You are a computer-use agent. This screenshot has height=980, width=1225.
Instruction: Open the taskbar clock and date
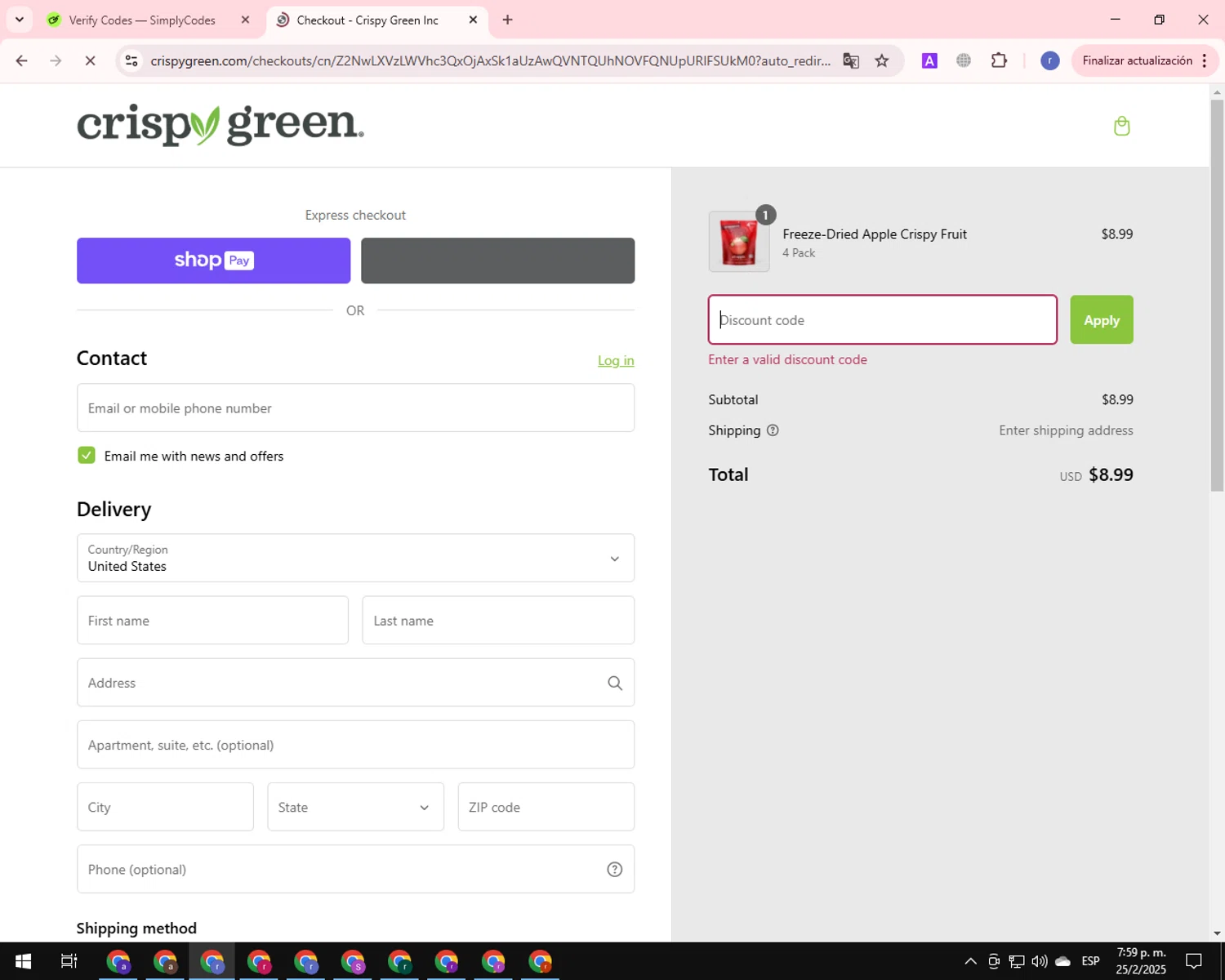[1141, 961]
